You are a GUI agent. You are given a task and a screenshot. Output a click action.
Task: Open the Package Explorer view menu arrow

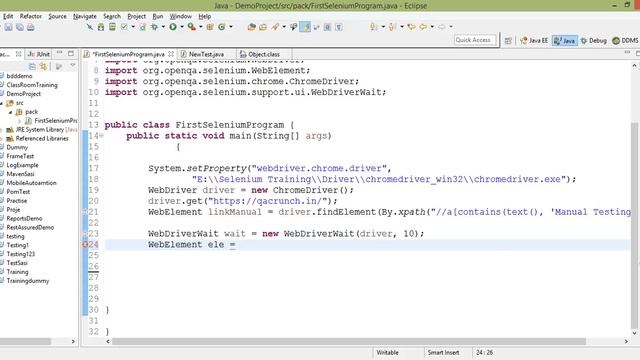pos(72,65)
